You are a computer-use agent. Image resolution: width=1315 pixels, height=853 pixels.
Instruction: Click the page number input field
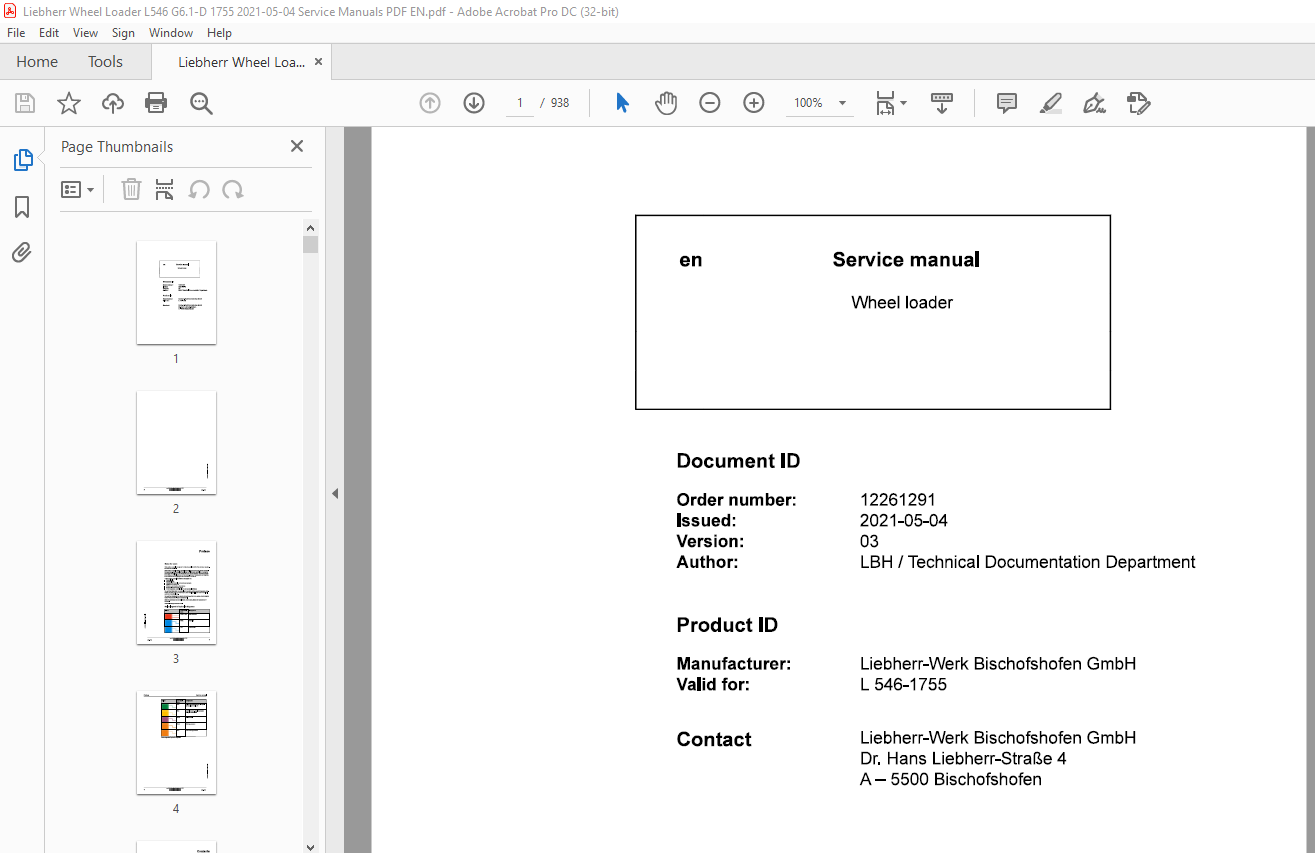coord(520,103)
